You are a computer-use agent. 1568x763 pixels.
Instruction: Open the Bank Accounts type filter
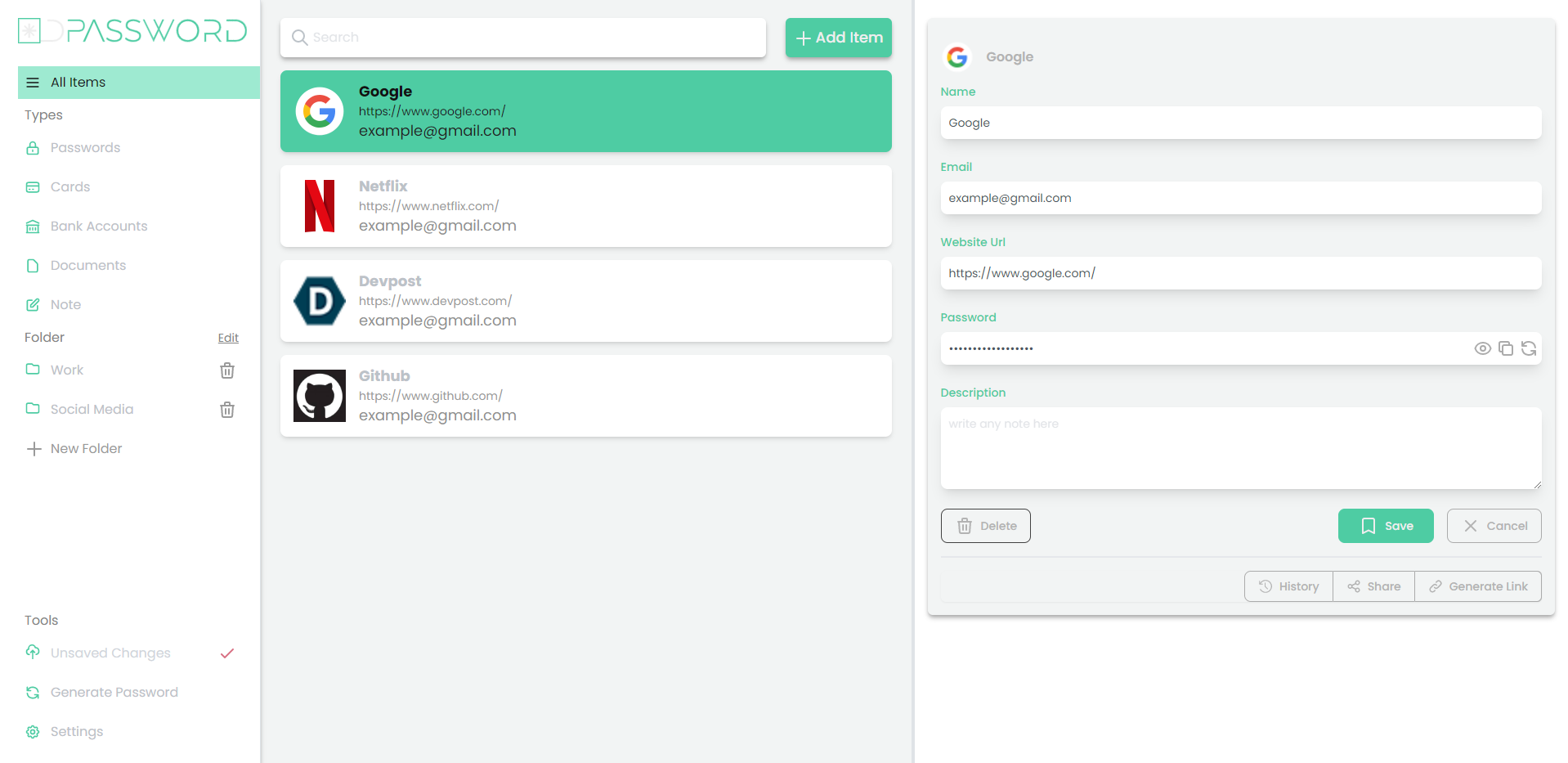point(99,227)
